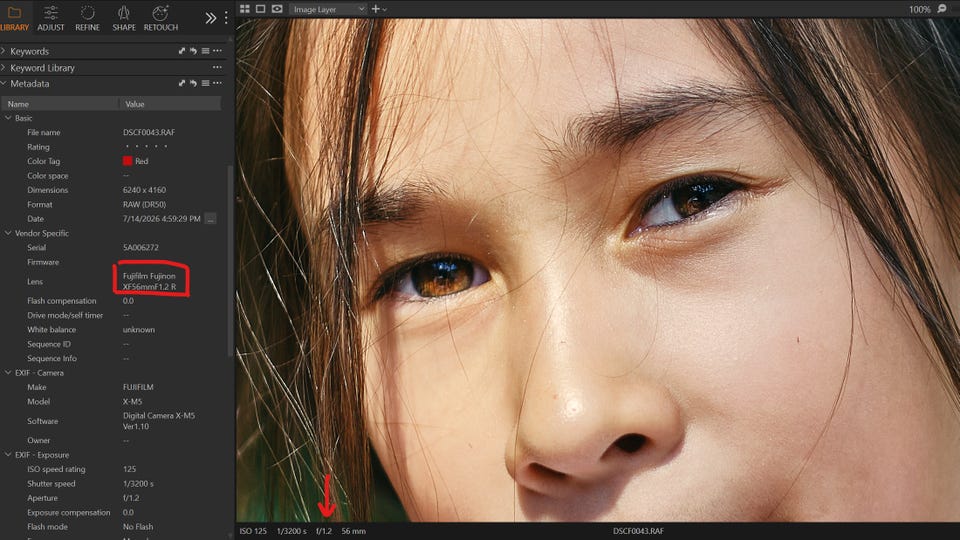Image resolution: width=960 pixels, height=540 pixels.
Task: Open the Library tool tab
Action: point(14,18)
